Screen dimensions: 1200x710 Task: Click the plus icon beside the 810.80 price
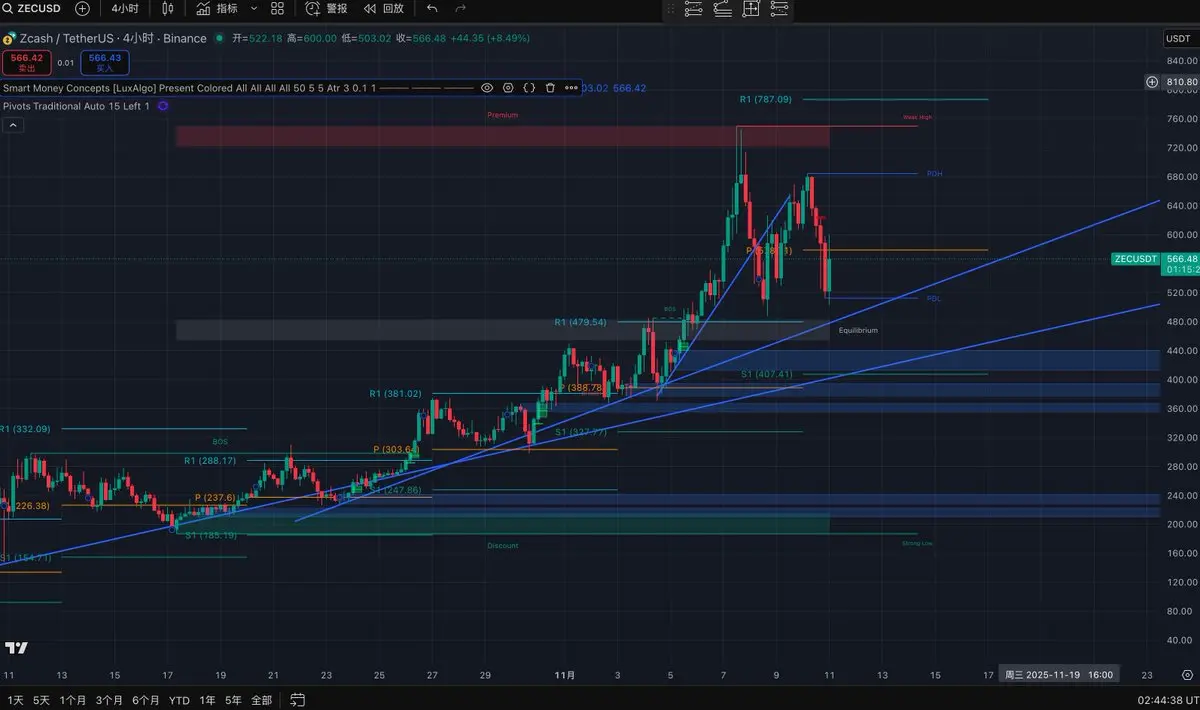1152,82
